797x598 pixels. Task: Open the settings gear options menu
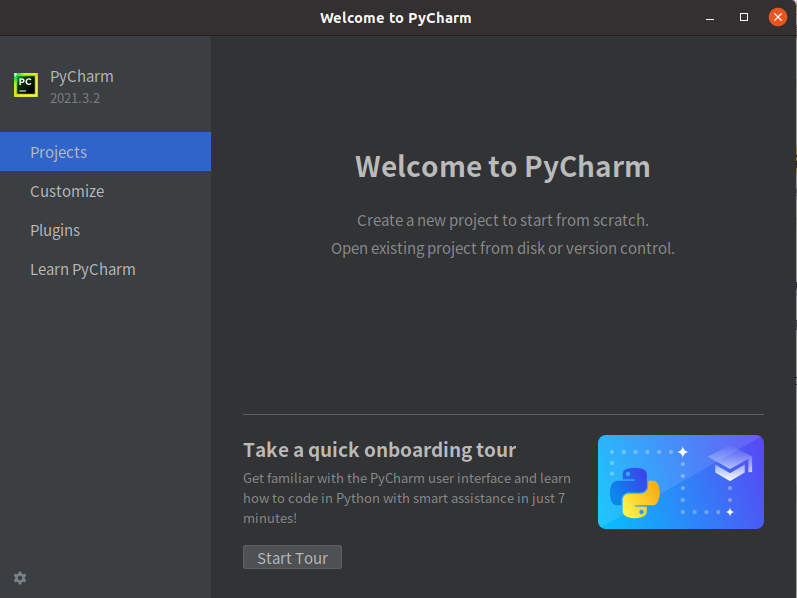tap(20, 578)
